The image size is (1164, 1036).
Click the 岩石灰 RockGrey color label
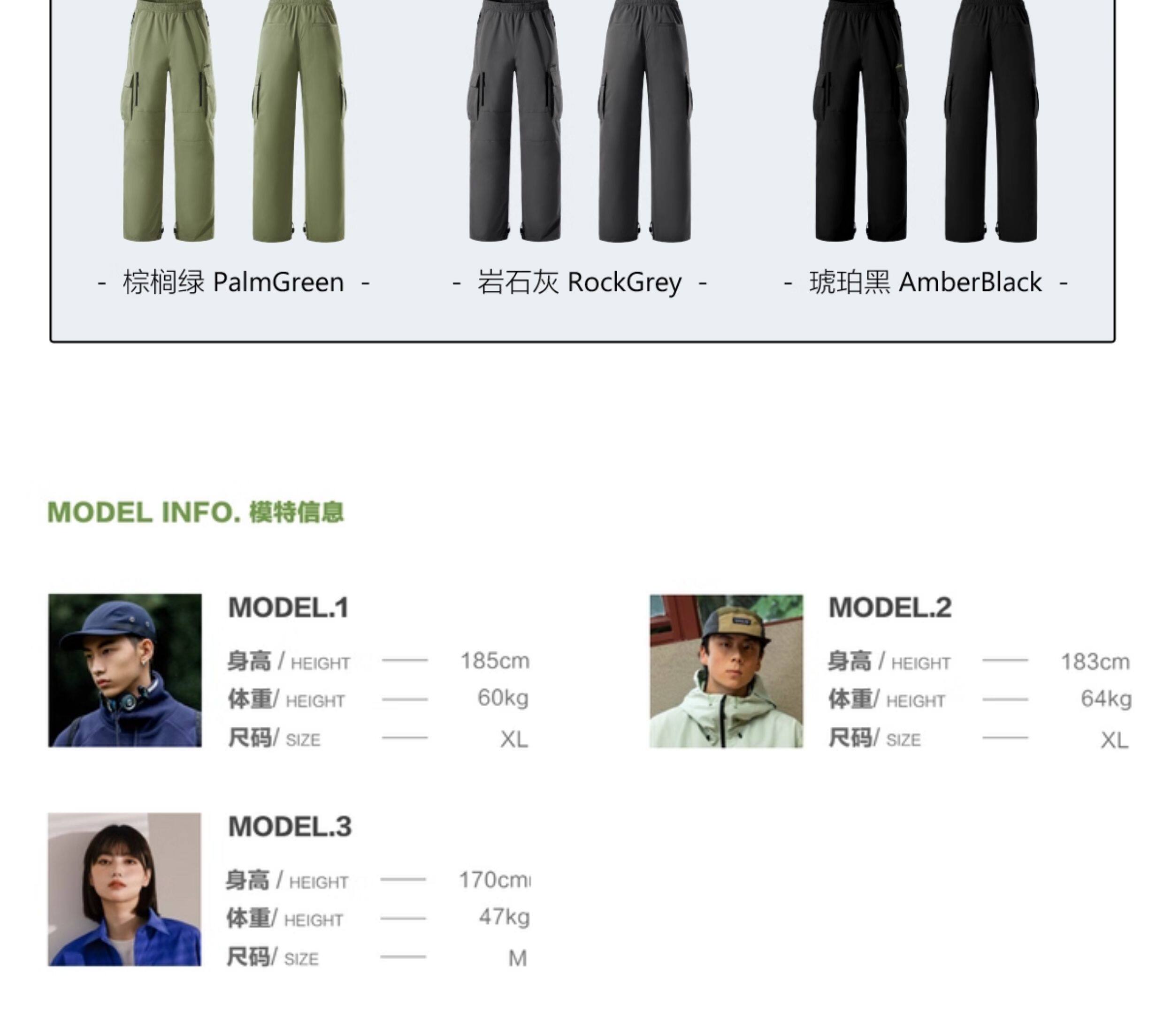[x=579, y=282]
